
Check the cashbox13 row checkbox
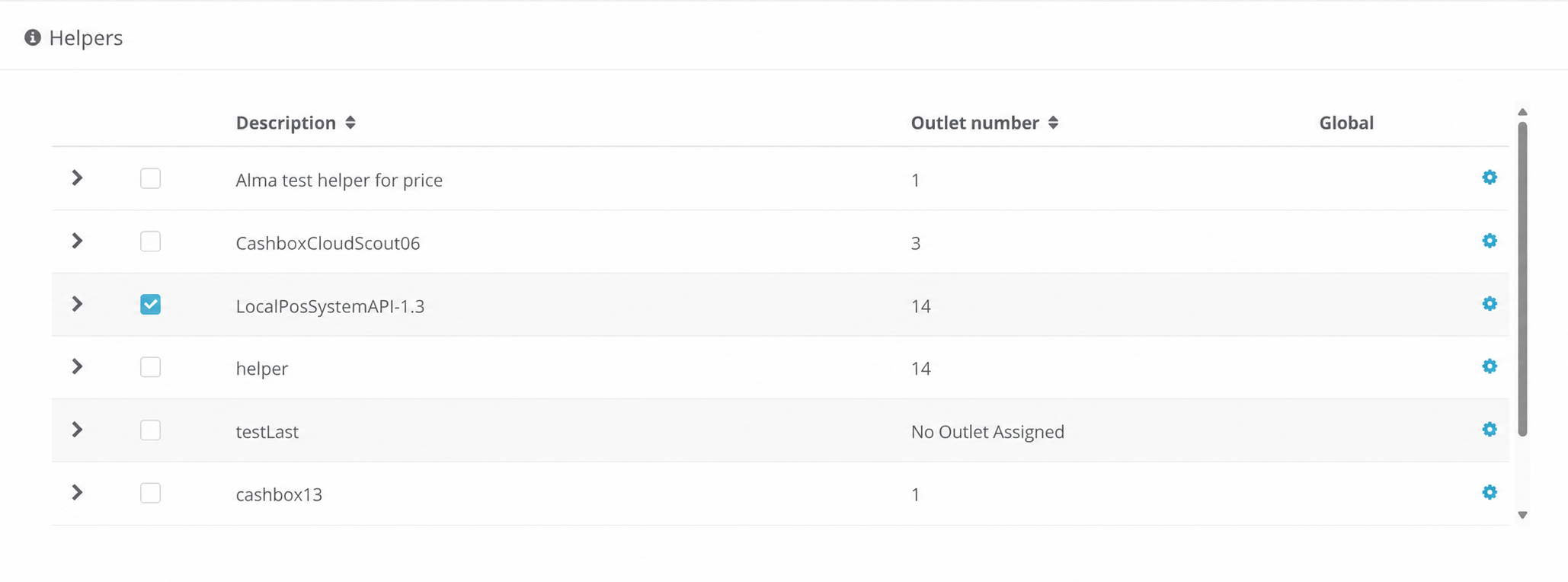coord(150,493)
